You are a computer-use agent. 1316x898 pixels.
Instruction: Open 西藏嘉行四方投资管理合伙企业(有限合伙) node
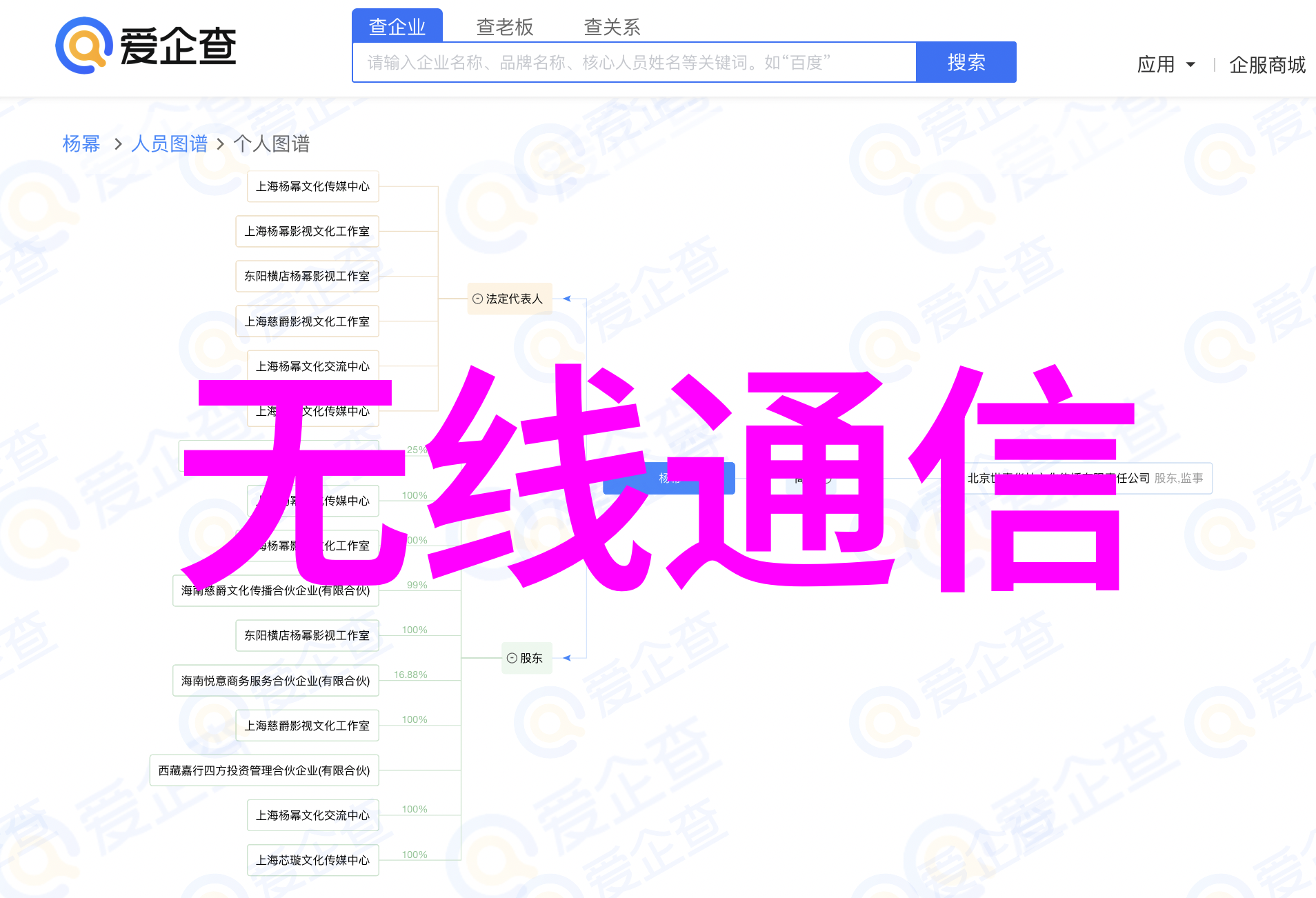point(264,770)
